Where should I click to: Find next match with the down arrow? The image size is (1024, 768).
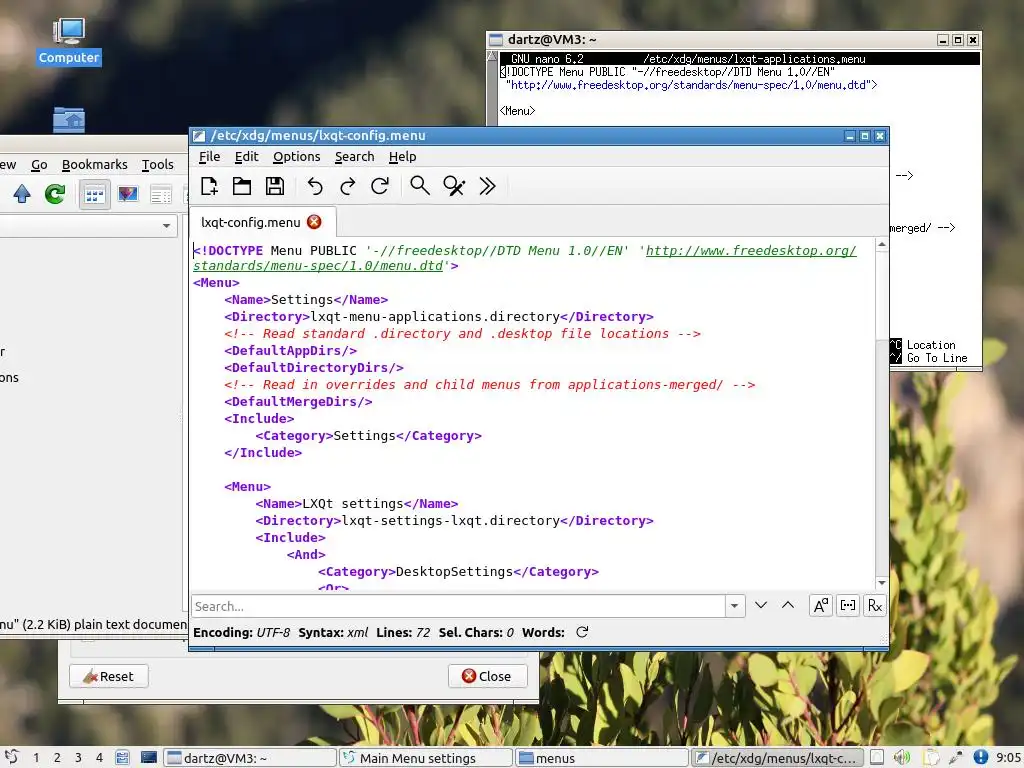pyautogui.click(x=761, y=605)
